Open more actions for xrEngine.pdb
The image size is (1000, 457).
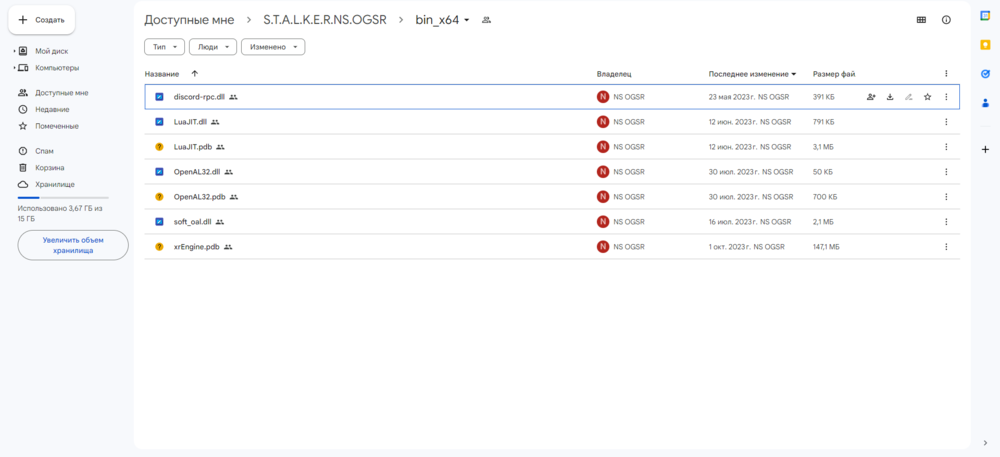946,247
